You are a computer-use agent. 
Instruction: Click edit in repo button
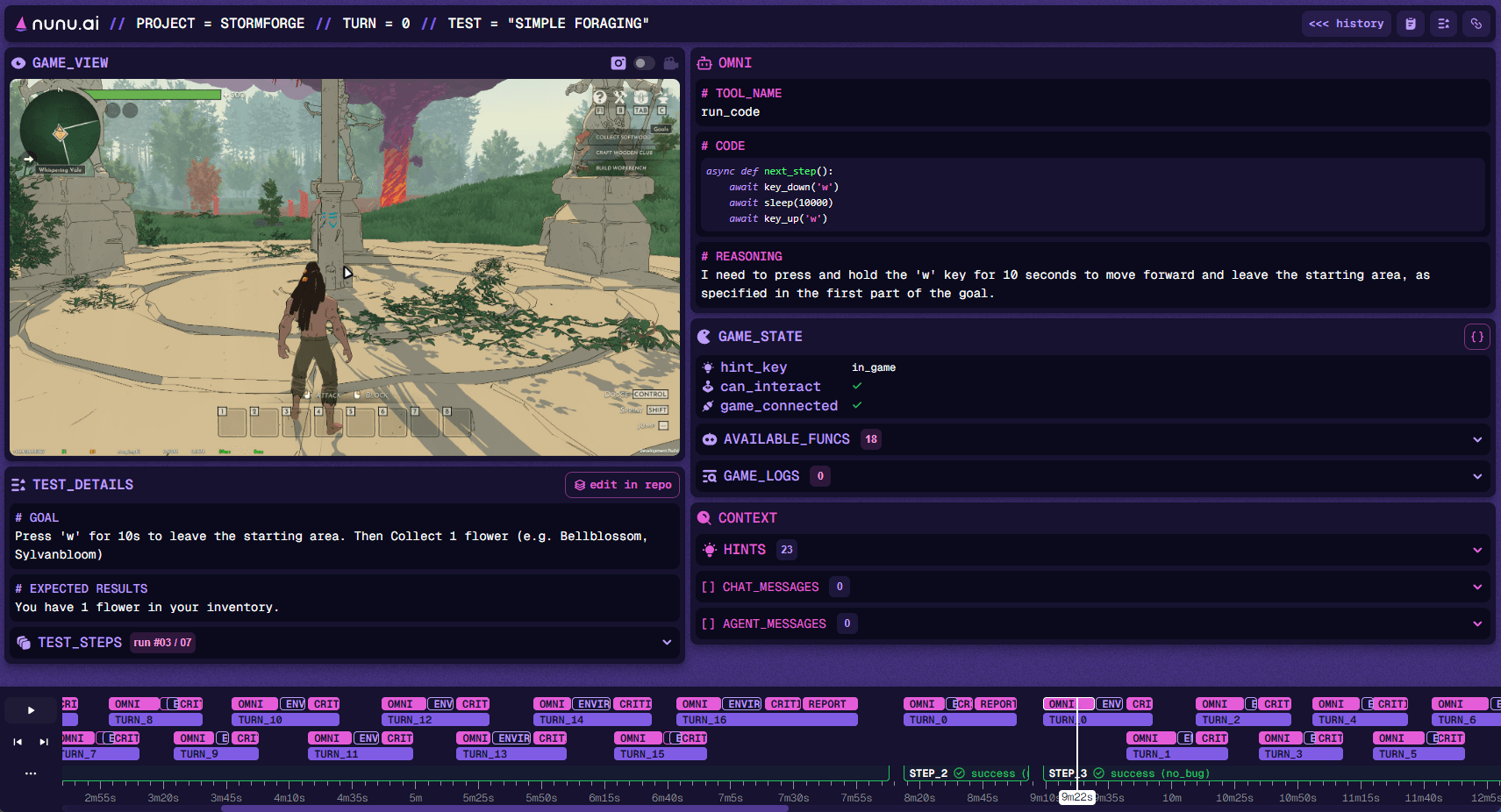(623, 485)
